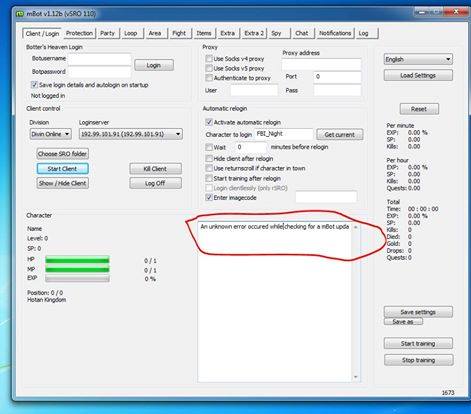Click the Start training button
This screenshot has height=414, width=471.
coord(418,343)
